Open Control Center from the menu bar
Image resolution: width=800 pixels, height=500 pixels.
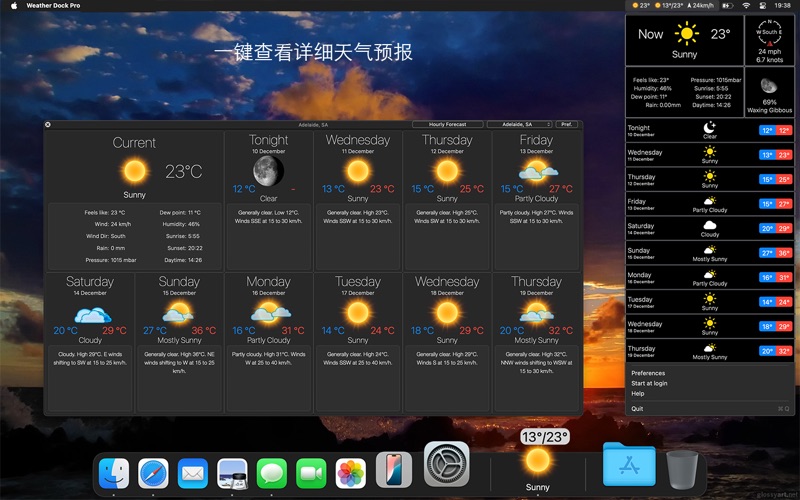click(762, 6)
